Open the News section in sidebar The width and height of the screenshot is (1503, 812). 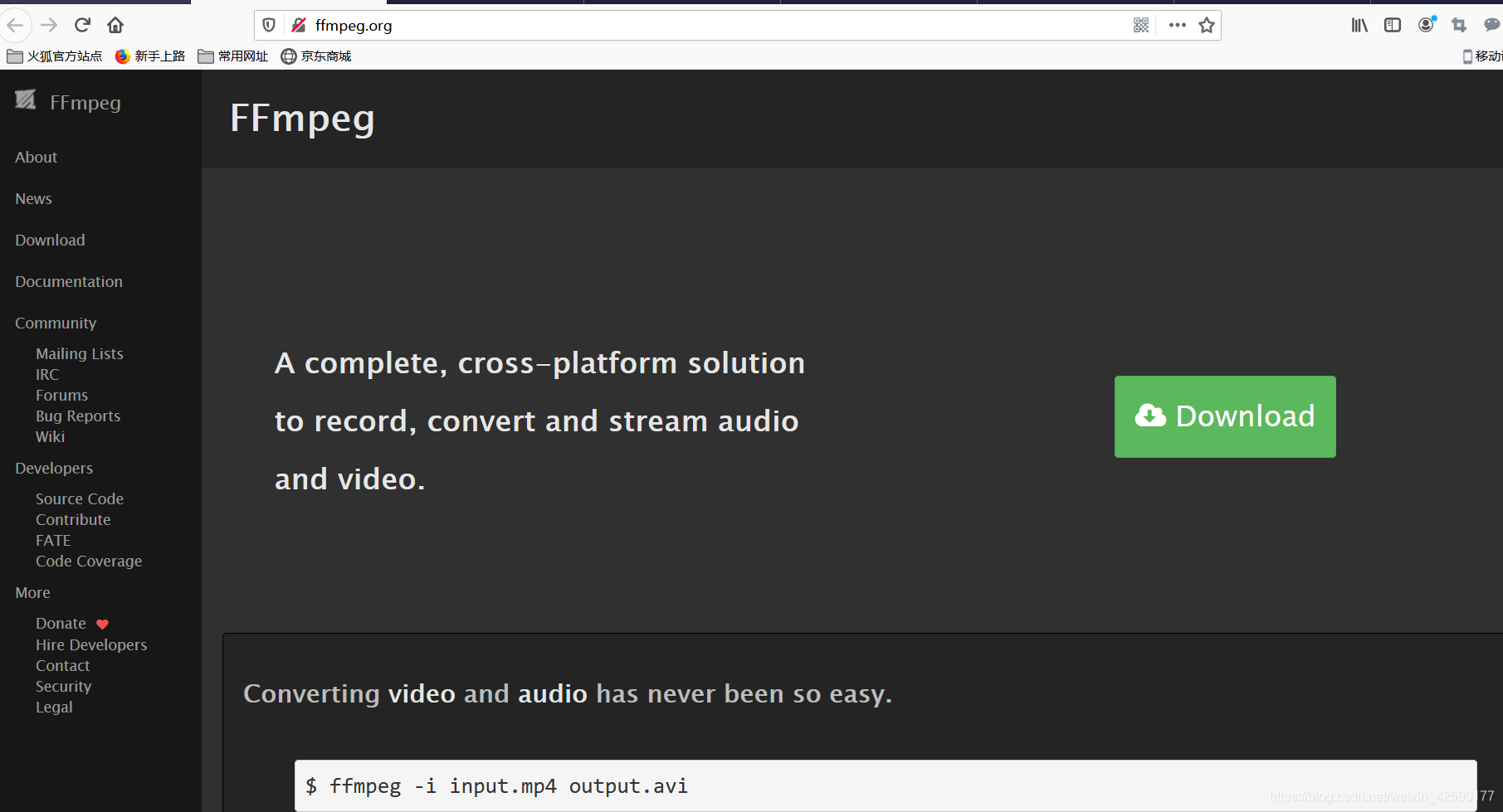coord(33,198)
